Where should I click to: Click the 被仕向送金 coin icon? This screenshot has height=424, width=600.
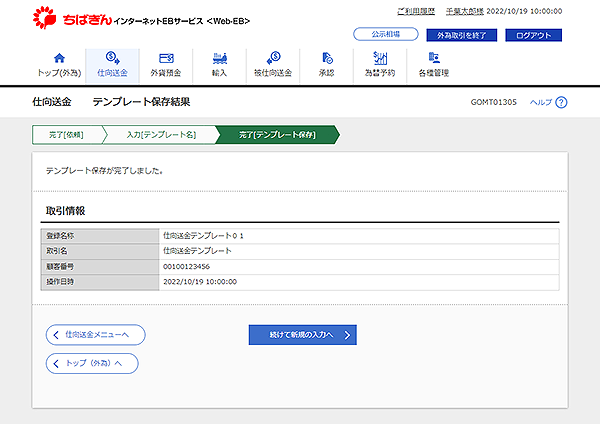pyautogui.click(x=273, y=58)
